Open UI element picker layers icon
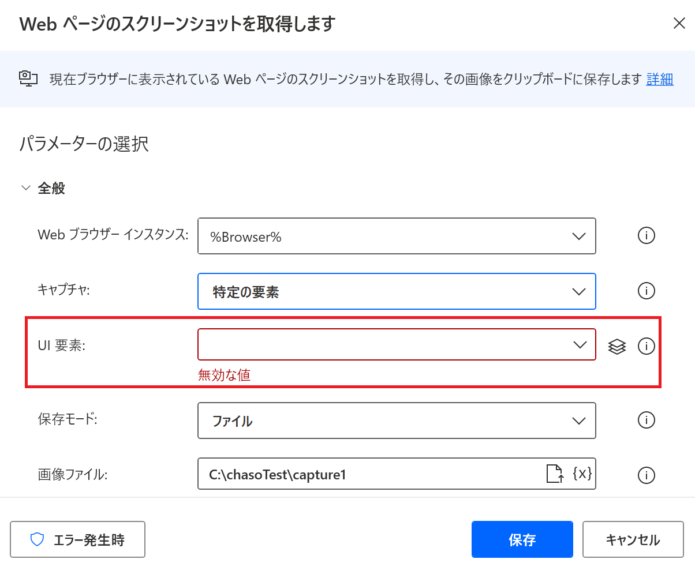 [617, 346]
